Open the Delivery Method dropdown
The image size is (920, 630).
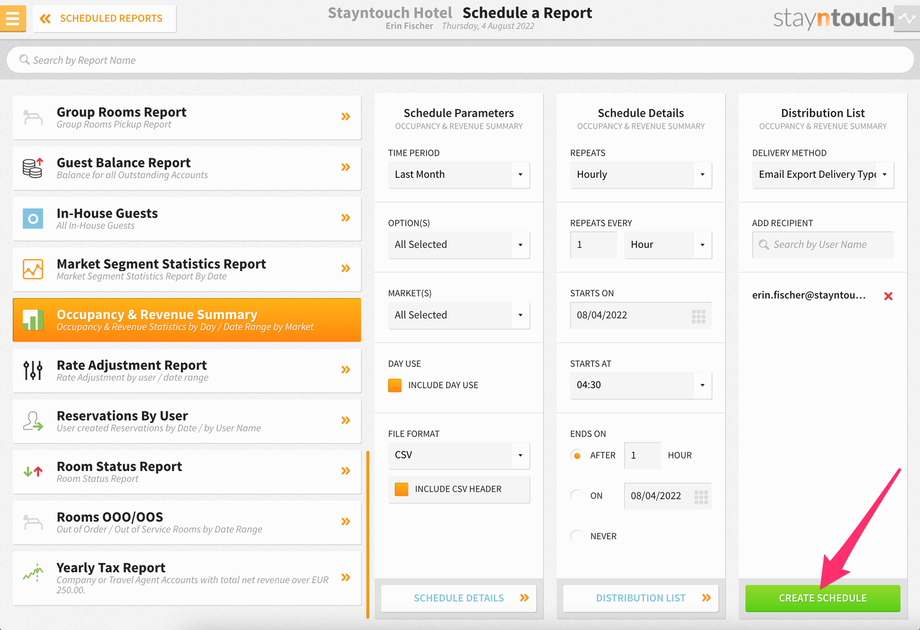[823, 174]
